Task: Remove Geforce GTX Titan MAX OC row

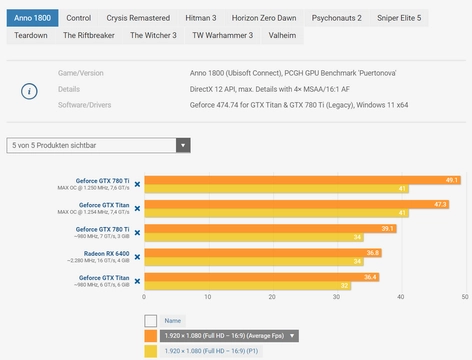Action: click(x=137, y=208)
